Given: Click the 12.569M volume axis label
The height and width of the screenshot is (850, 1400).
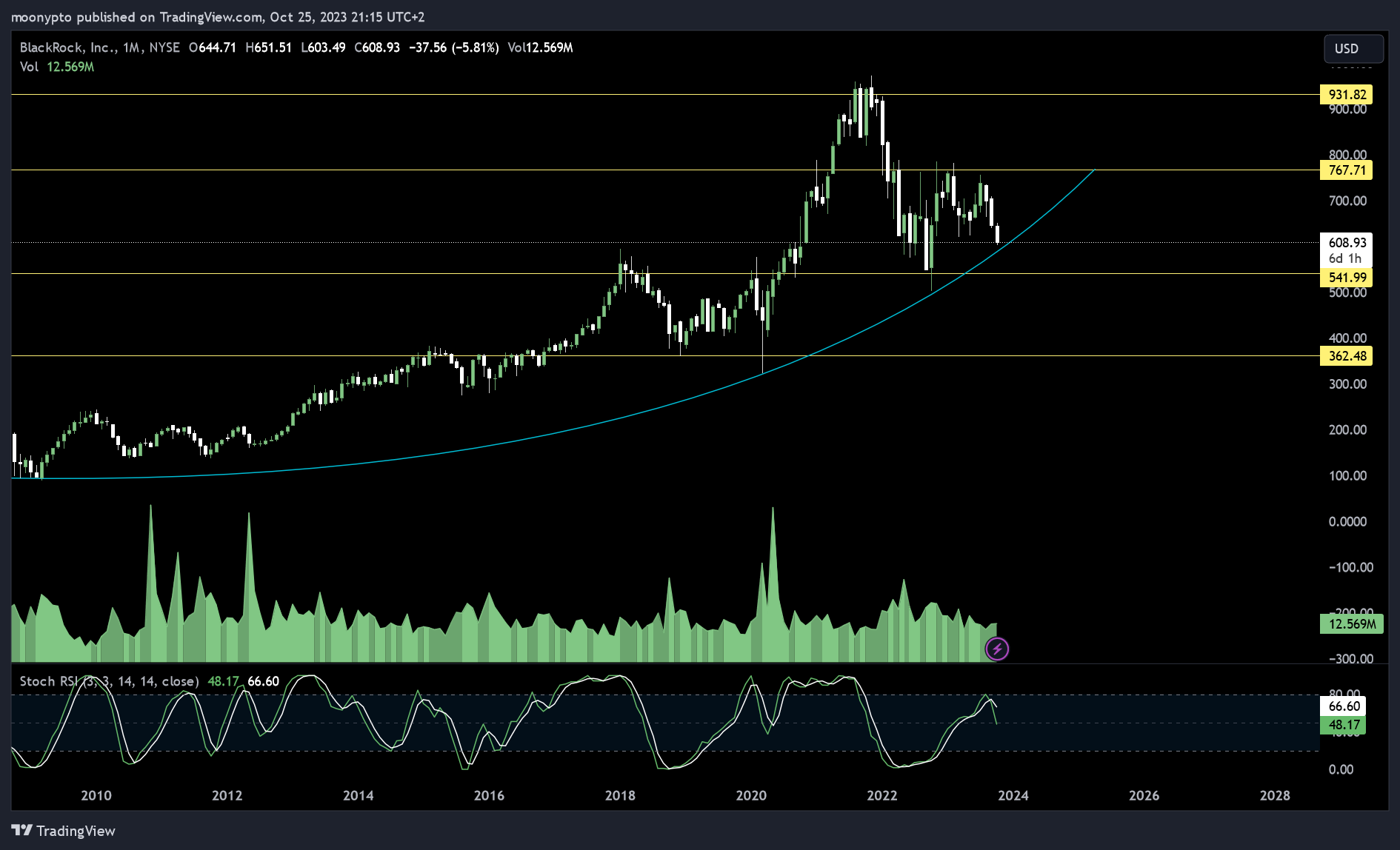Looking at the screenshot, I should [1352, 624].
